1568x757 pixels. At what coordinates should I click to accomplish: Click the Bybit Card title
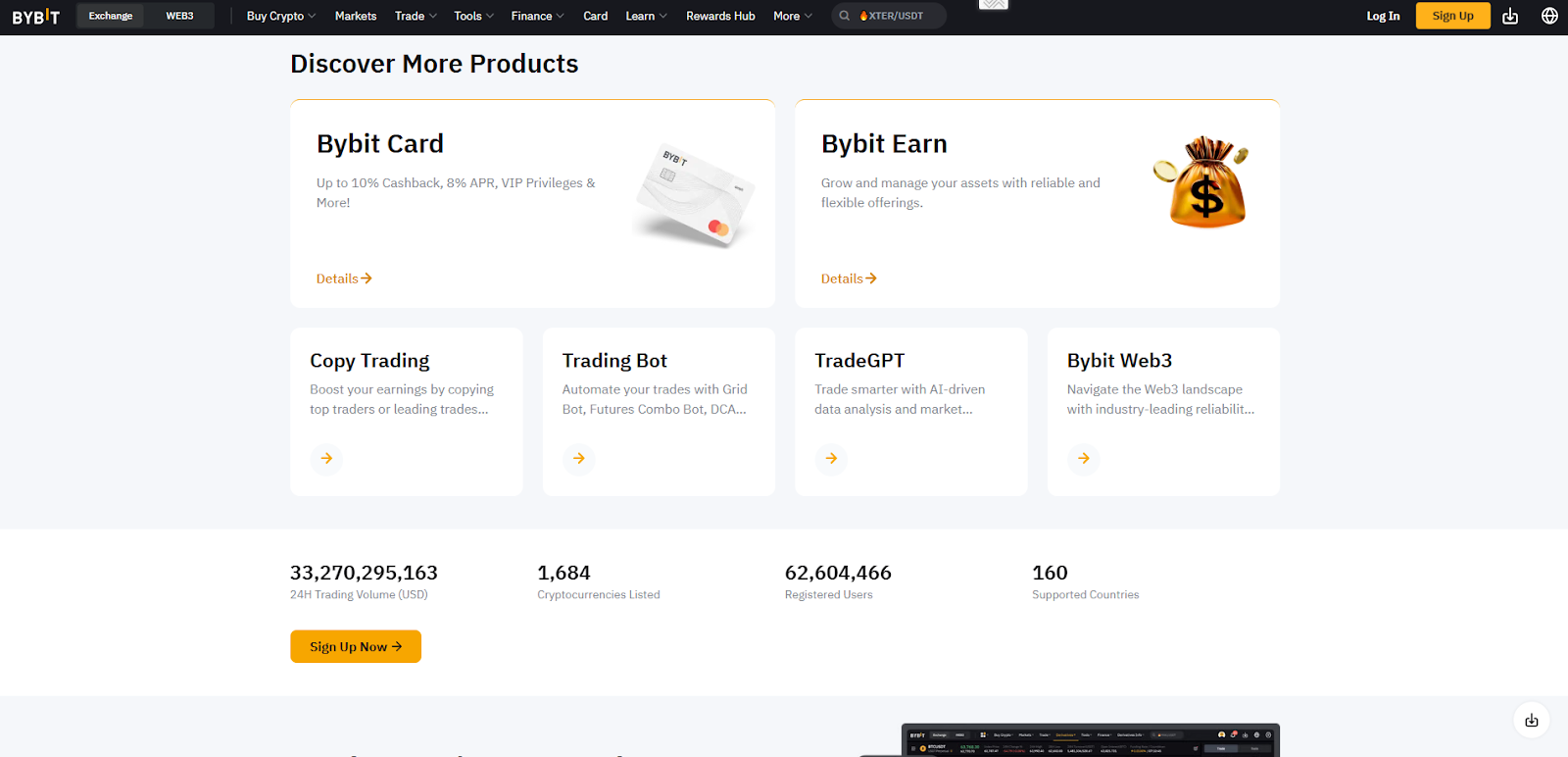[380, 143]
